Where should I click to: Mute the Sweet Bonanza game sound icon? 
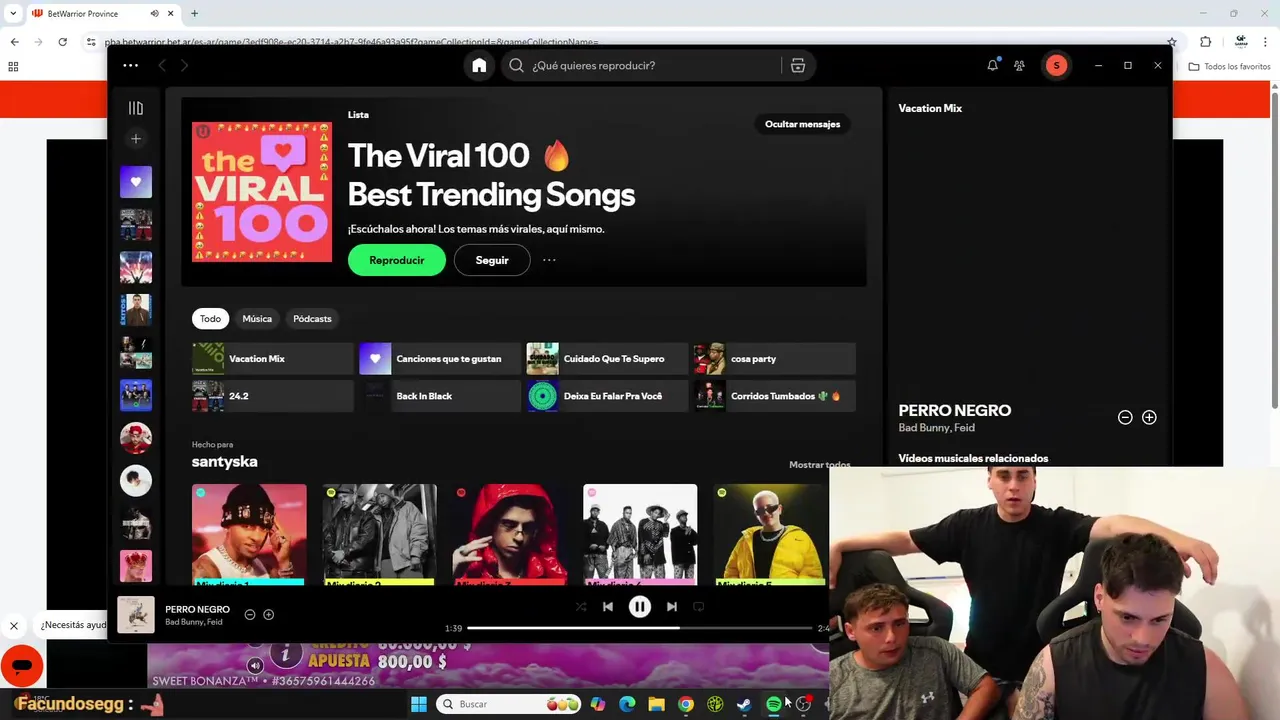coord(255,665)
